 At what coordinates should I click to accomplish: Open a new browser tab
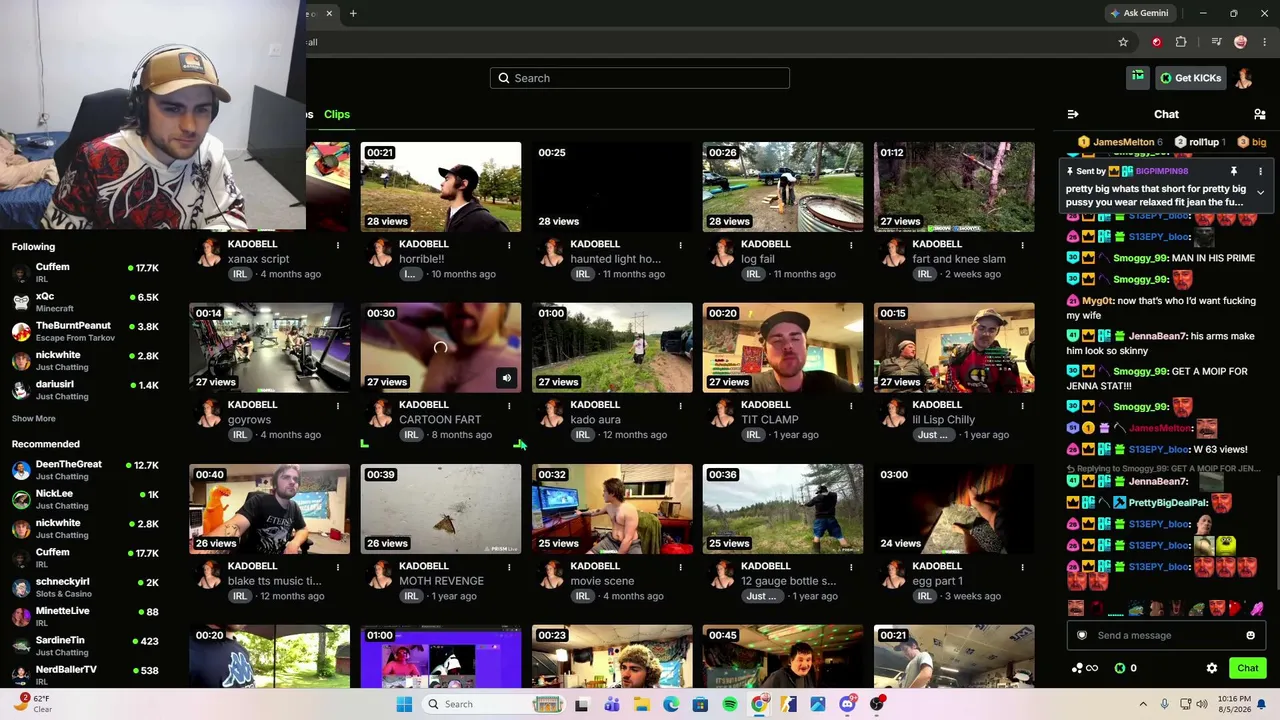(x=353, y=13)
